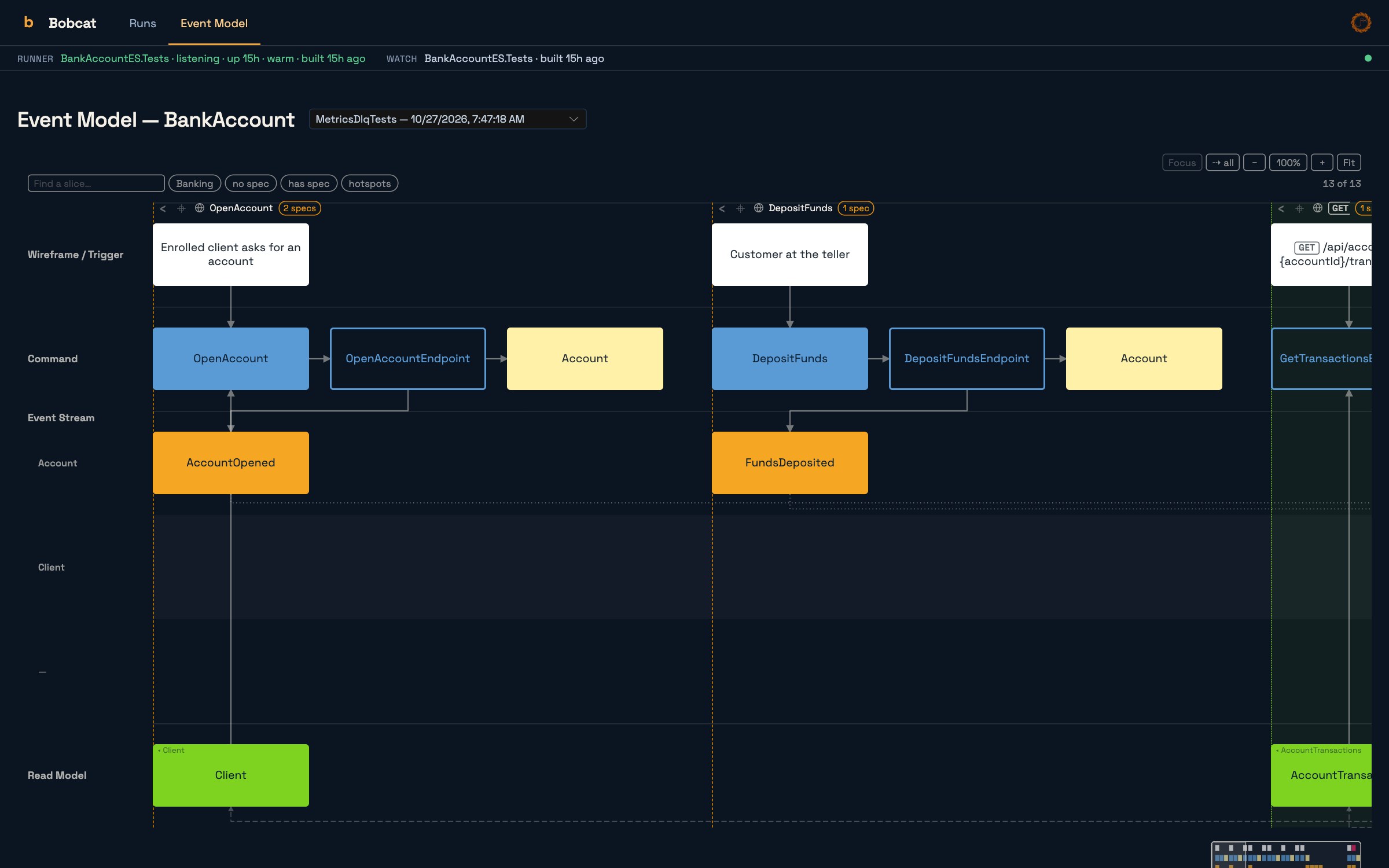Select the FundsDeposited event node

click(x=790, y=463)
